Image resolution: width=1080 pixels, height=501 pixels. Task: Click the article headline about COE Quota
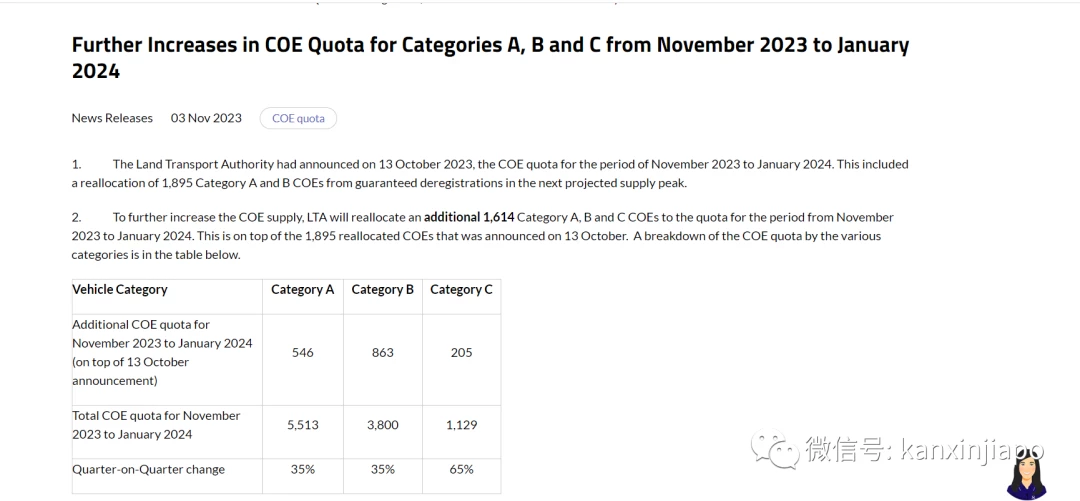[490, 57]
